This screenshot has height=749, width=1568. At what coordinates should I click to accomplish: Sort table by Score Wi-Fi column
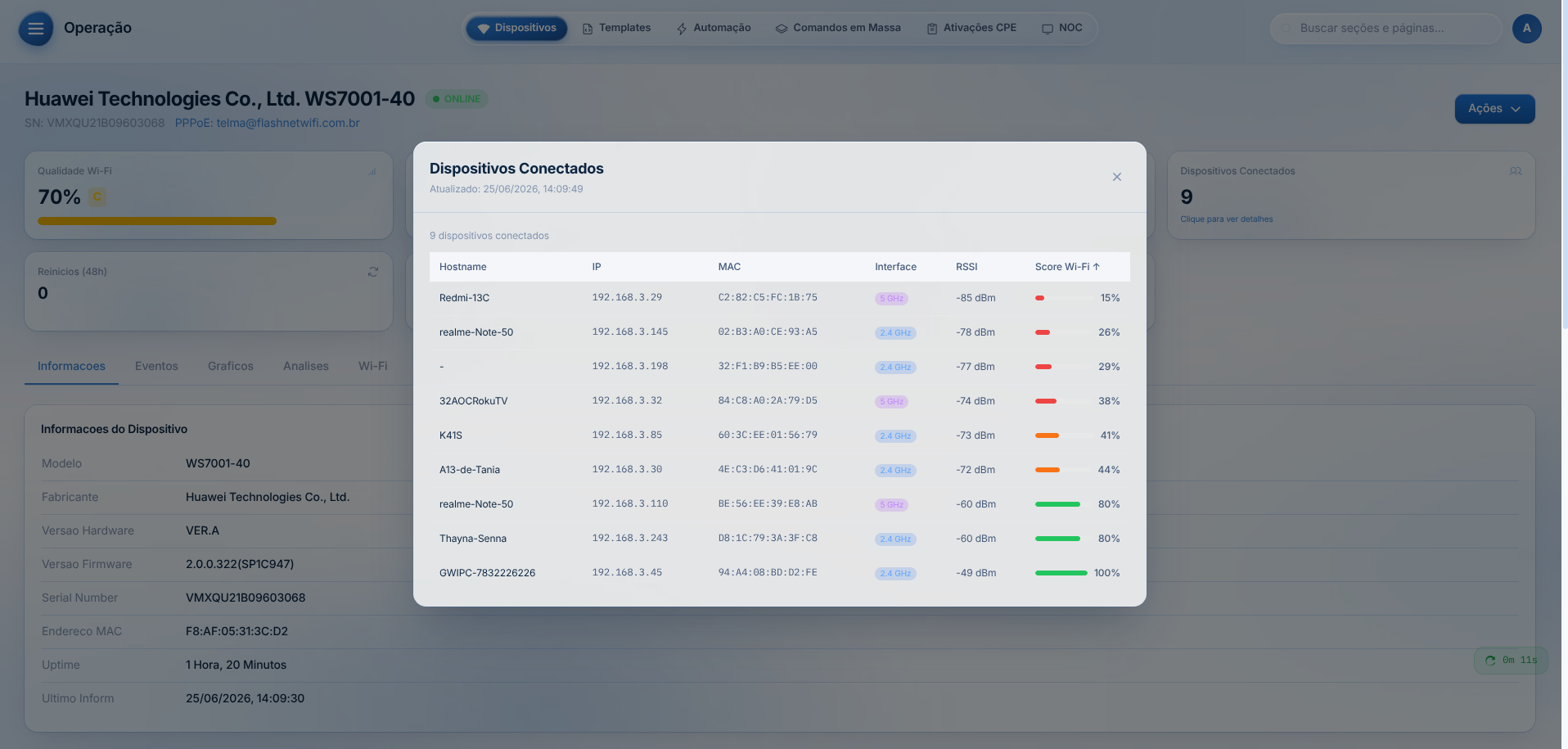(1067, 267)
